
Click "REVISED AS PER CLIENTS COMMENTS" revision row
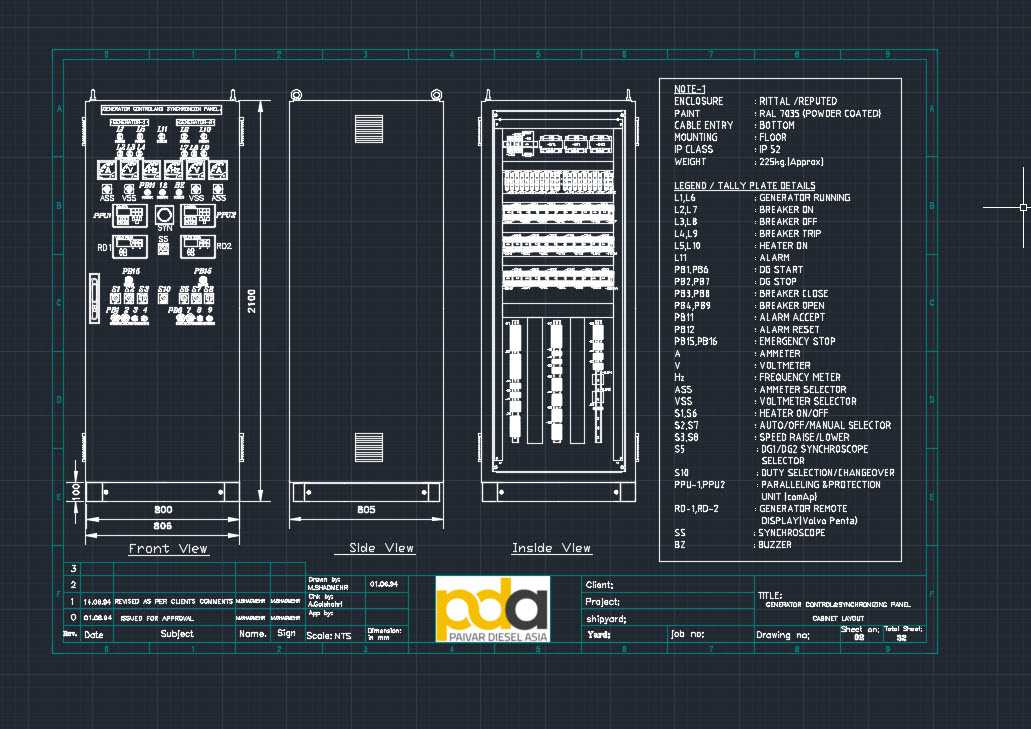(x=174, y=601)
